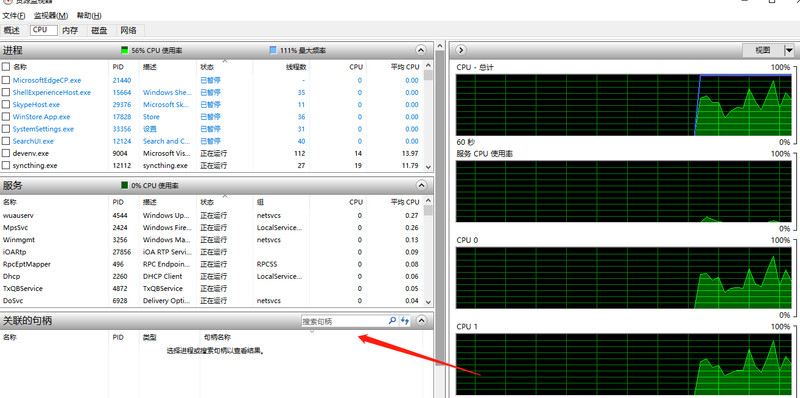Open the 文件(F) menu
Image resolution: width=800 pixels, height=398 pixels.
tap(14, 16)
